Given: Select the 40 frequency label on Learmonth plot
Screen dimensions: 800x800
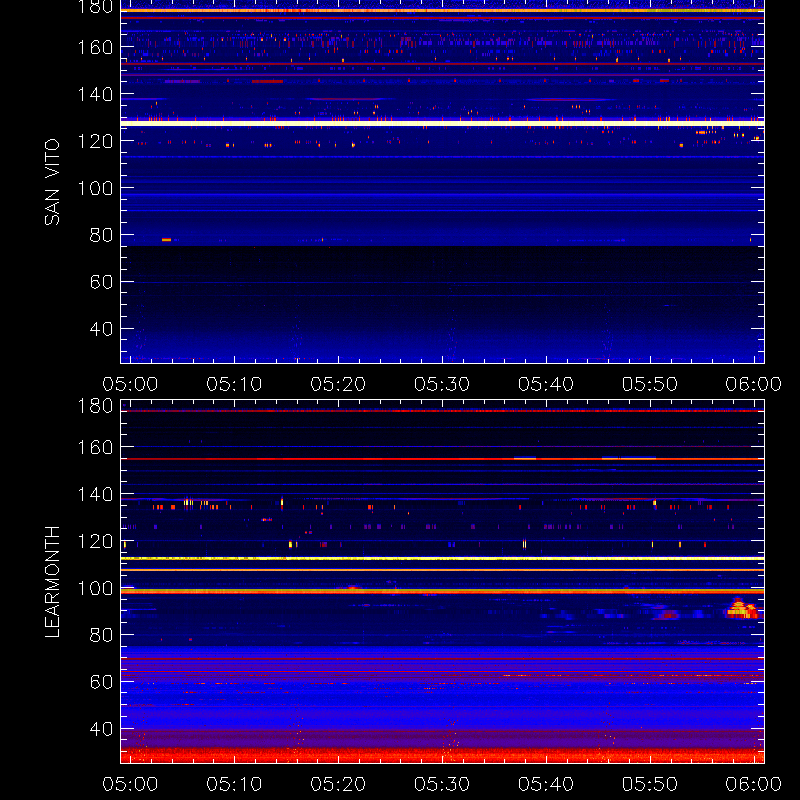Looking at the screenshot, I should point(101,729).
